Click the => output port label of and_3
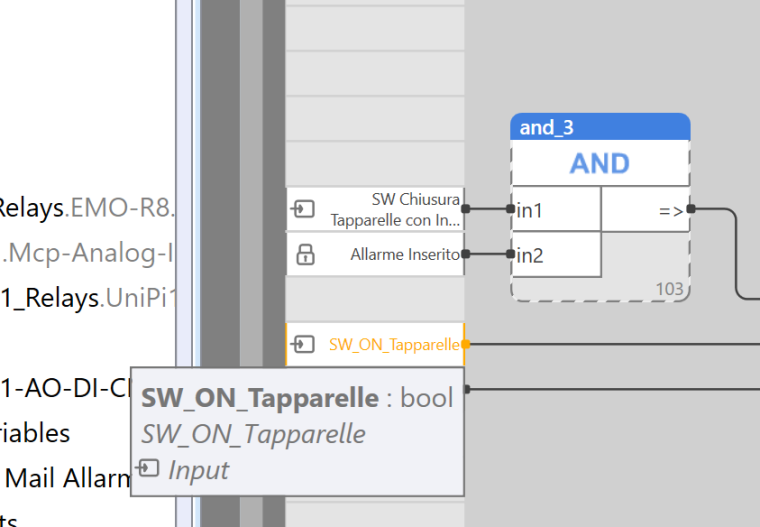Image resolution: width=760 pixels, height=527 pixels. coord(669,210)
